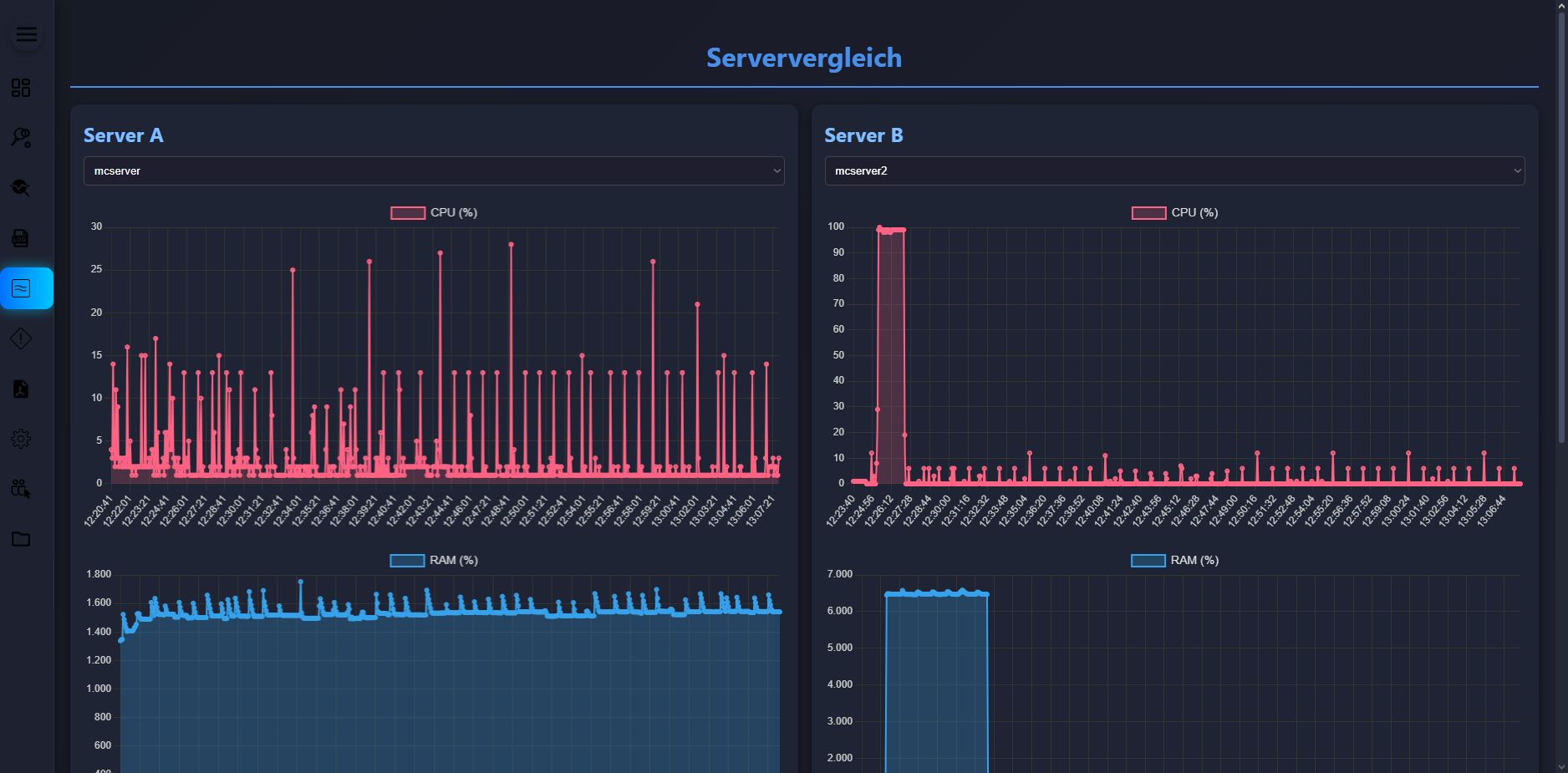
Task: Toggle the CPU (%) legend on Server B chart
Action: [1174, 212]
